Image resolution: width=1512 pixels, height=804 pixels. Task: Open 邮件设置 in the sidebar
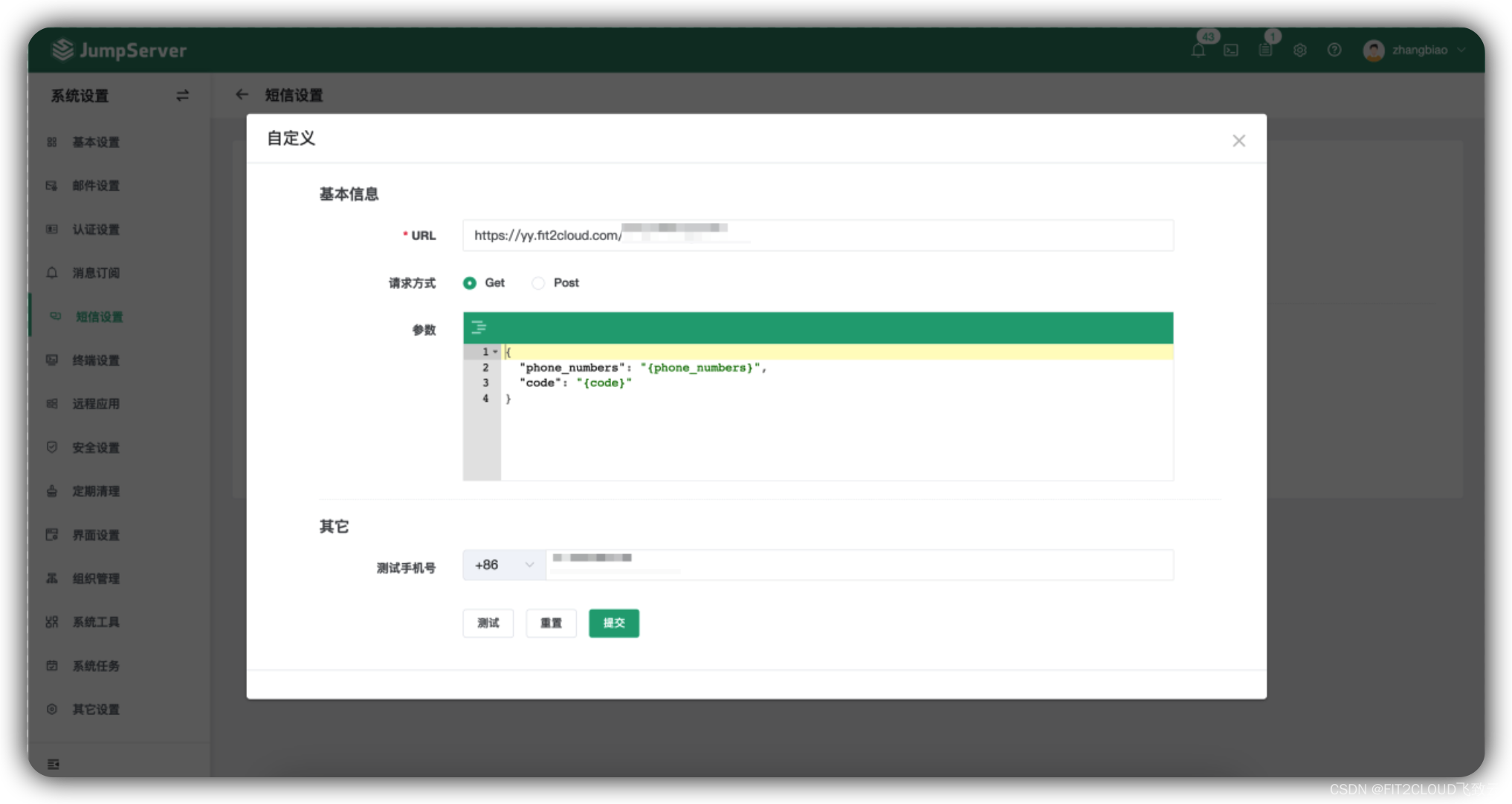[x=95, y=186]
